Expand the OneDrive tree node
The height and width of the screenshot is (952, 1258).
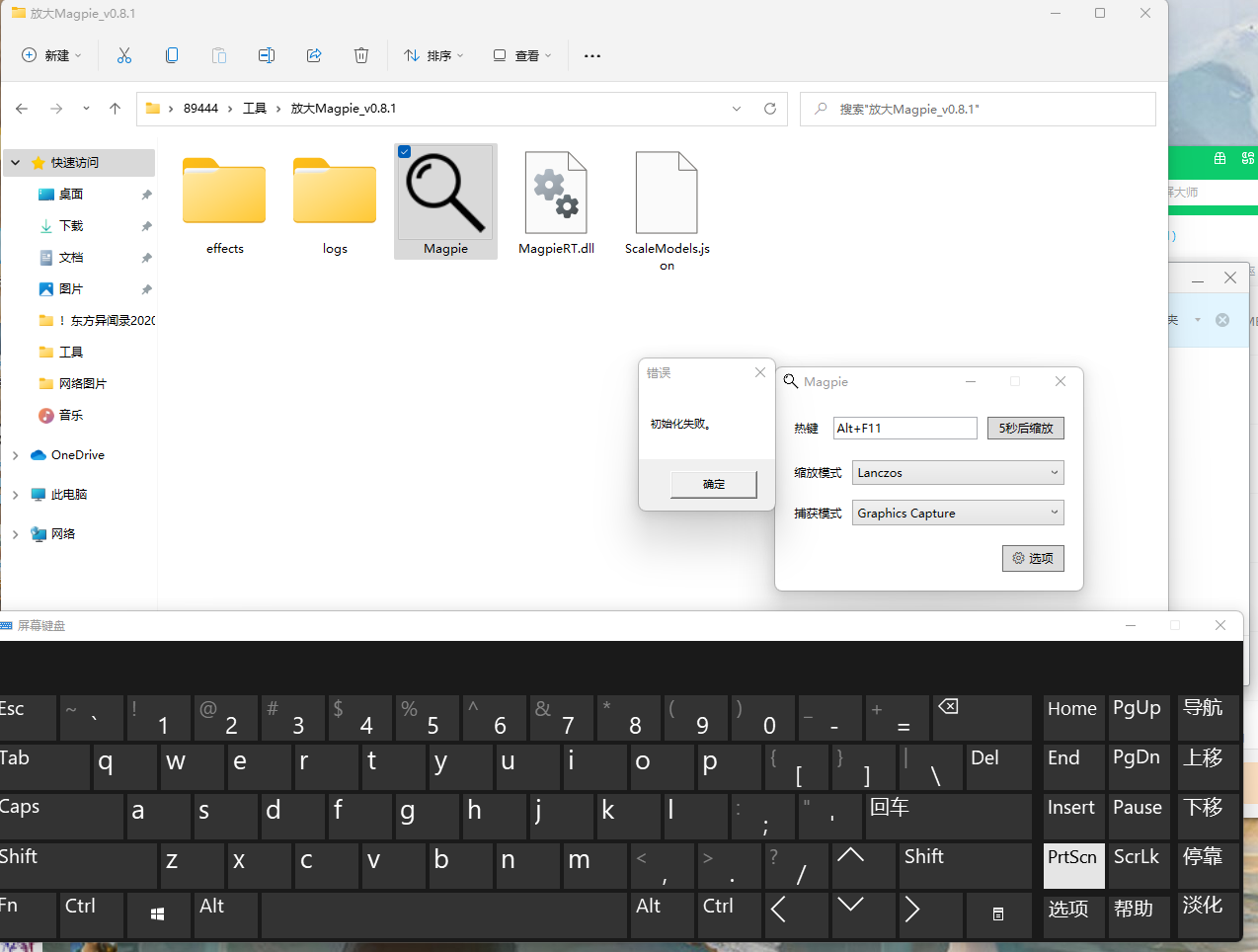click(16, 455)
